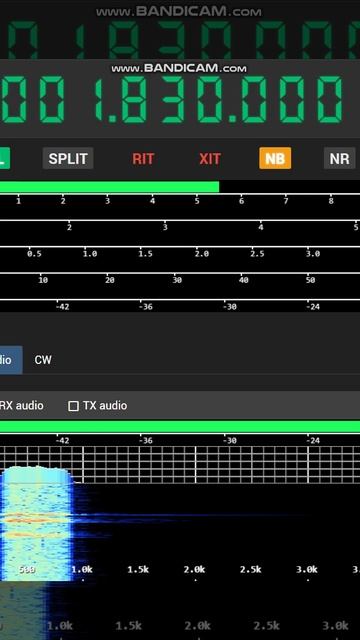This screenshot has width=360, height=640.
Task: Toggle NR noise reduction
Action: [x=340, y=158]
